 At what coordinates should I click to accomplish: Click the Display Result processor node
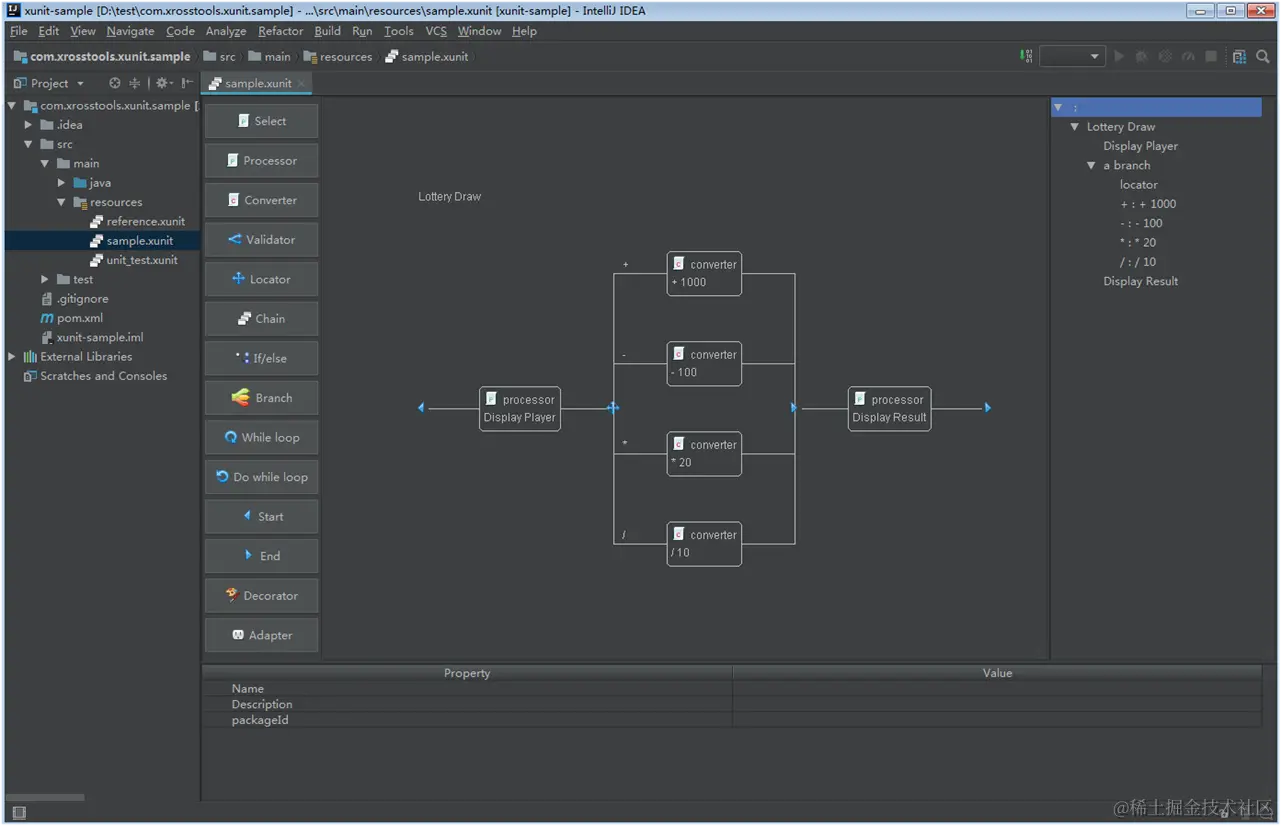889,409
